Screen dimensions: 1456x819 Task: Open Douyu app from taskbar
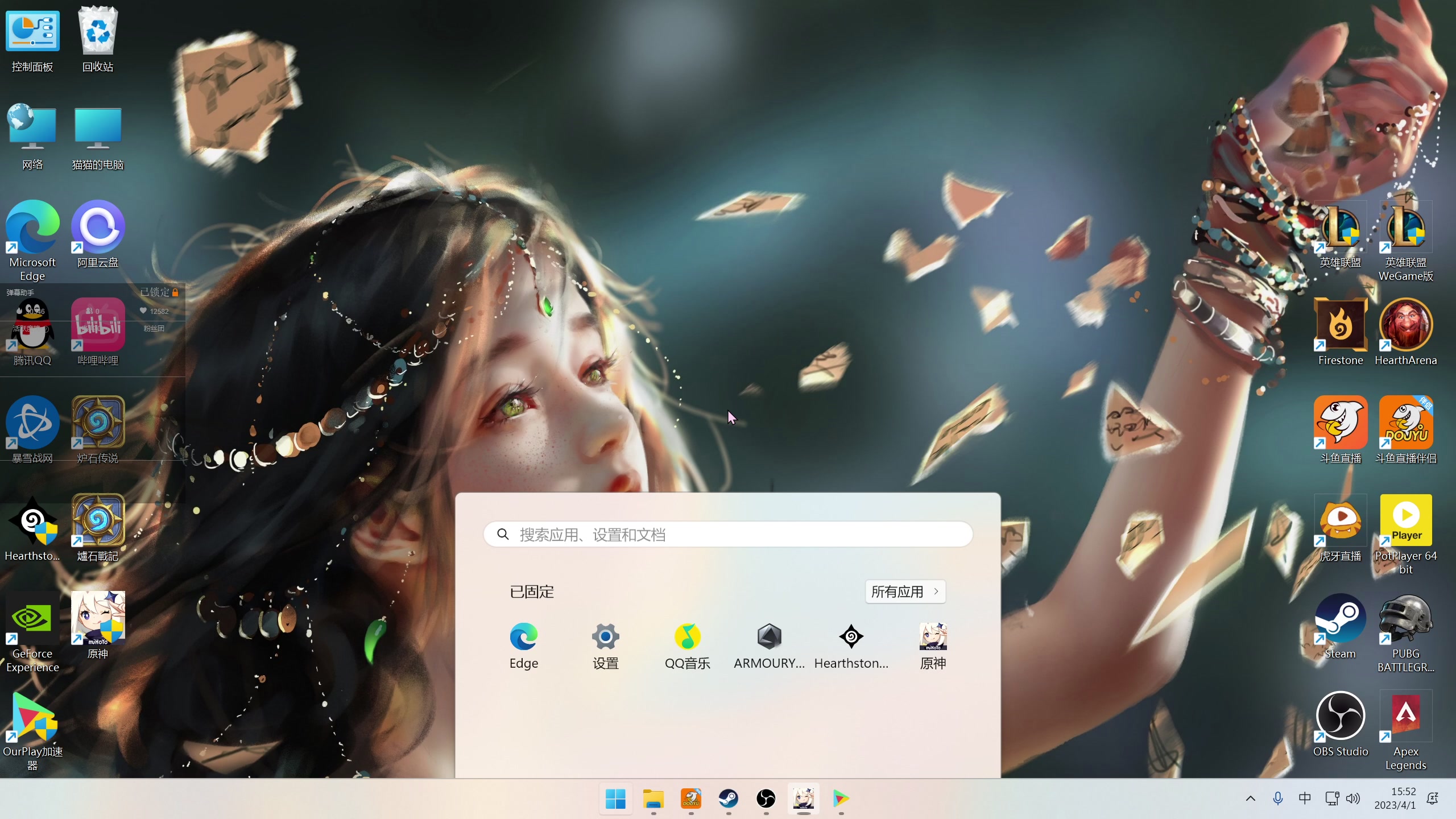691,799
